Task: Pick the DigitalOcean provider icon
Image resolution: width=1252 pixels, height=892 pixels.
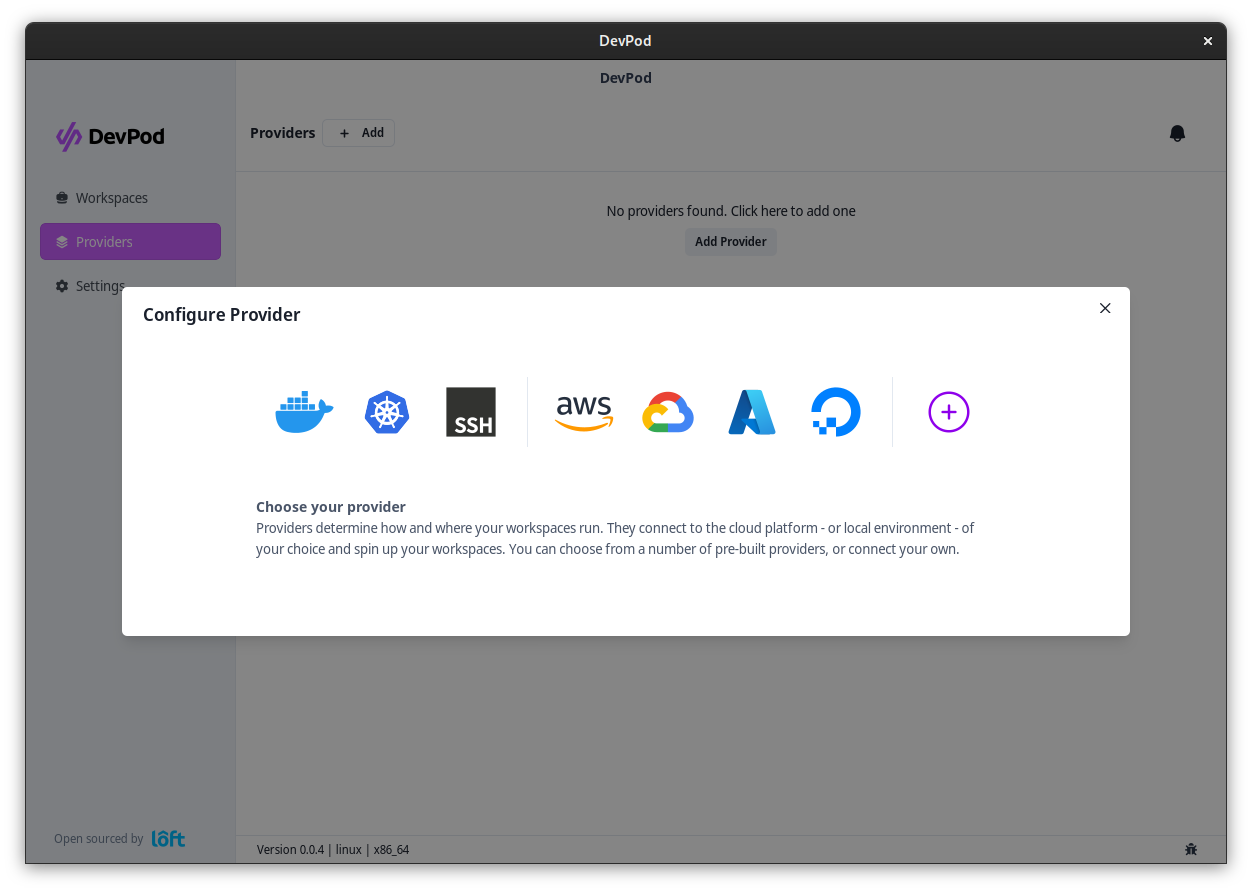Action: point(836,412)
